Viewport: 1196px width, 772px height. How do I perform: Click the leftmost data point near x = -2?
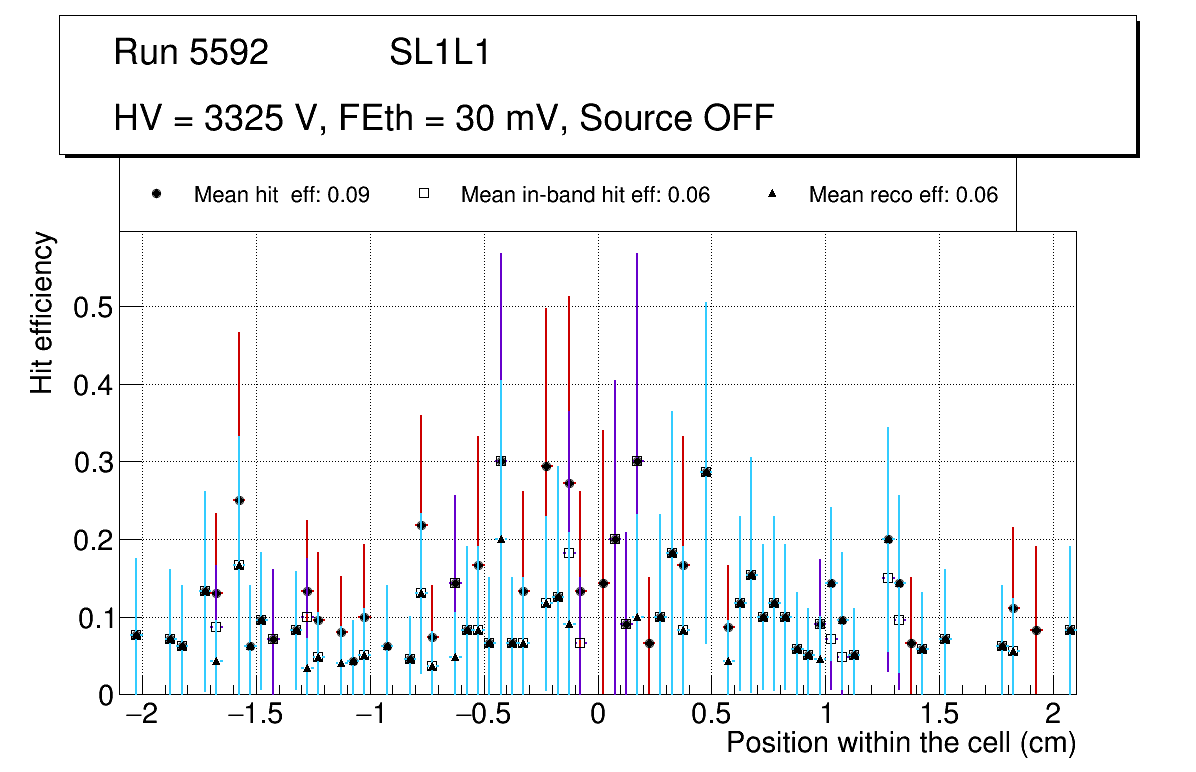136,635
